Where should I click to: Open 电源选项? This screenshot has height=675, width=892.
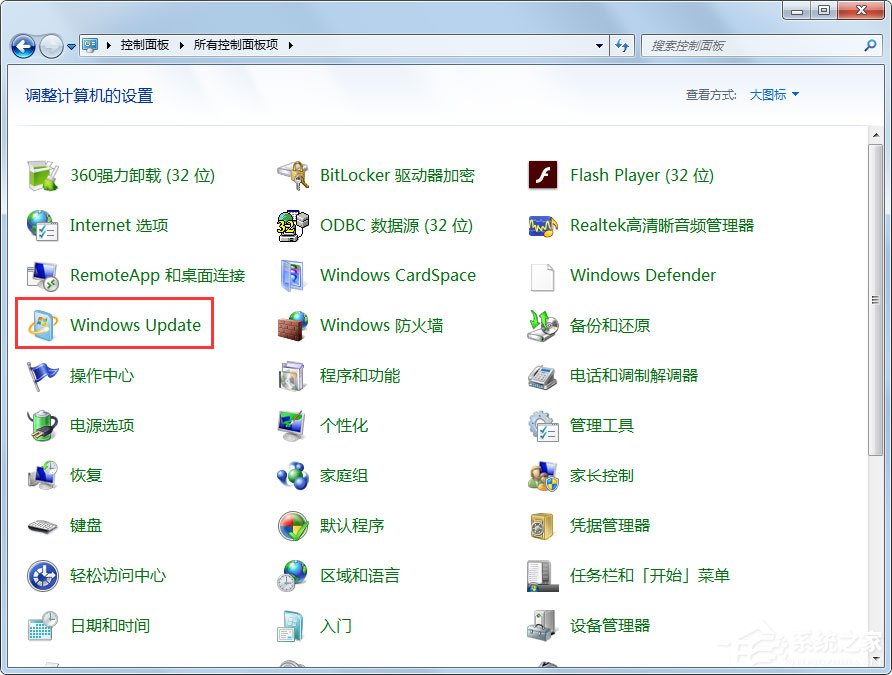[101, 425]
